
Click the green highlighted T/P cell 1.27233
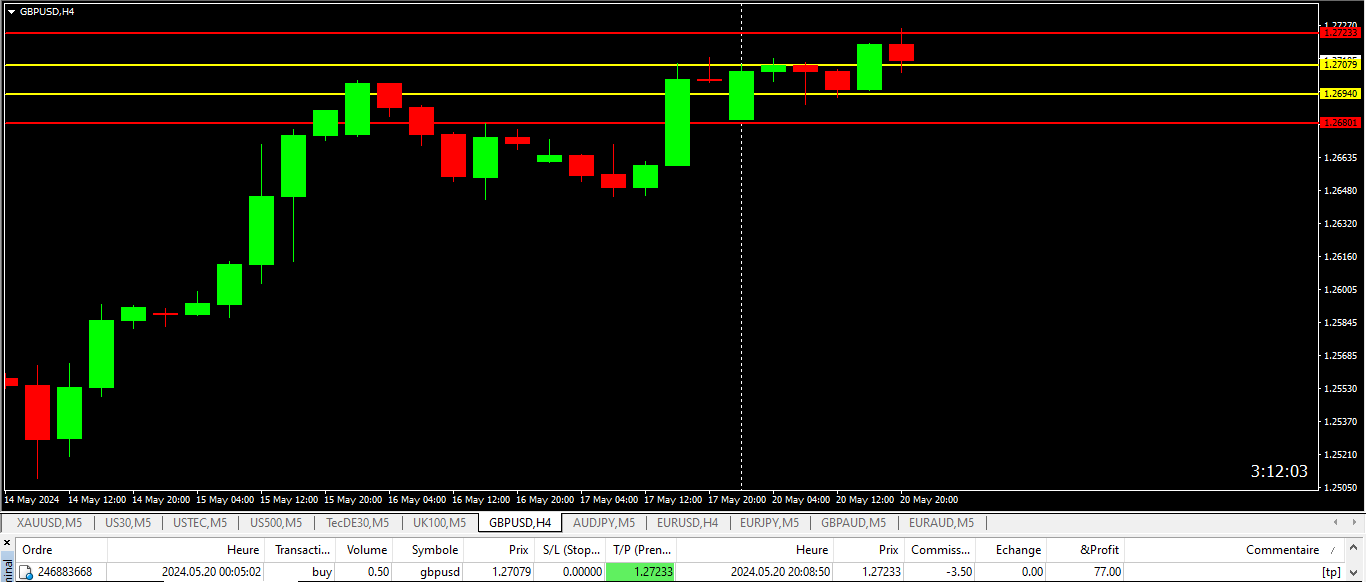pos(641,572)
